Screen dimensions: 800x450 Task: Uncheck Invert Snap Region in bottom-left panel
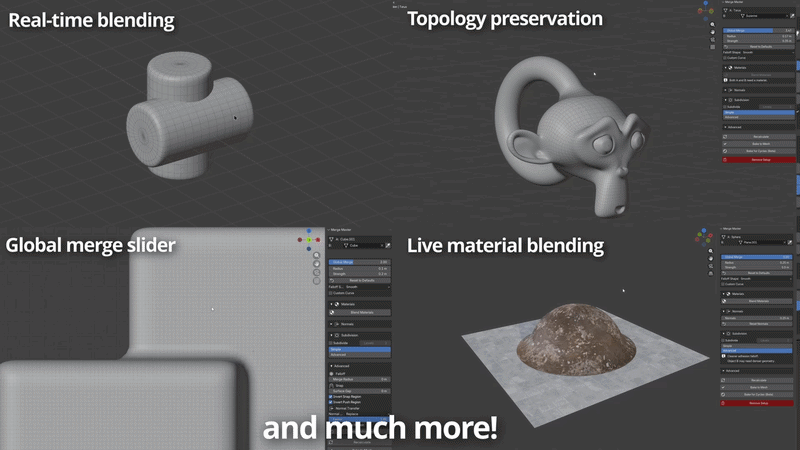(331, 396)
